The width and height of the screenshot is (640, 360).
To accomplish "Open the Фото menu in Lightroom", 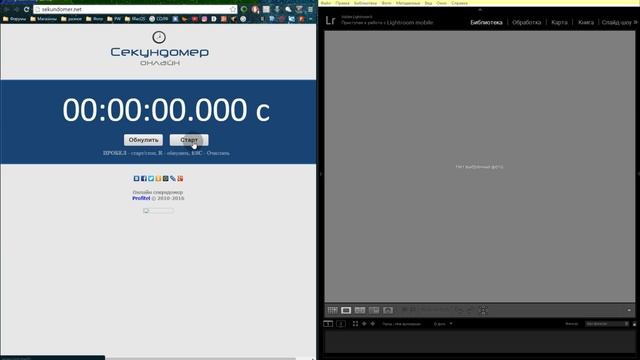I will 386,3.
